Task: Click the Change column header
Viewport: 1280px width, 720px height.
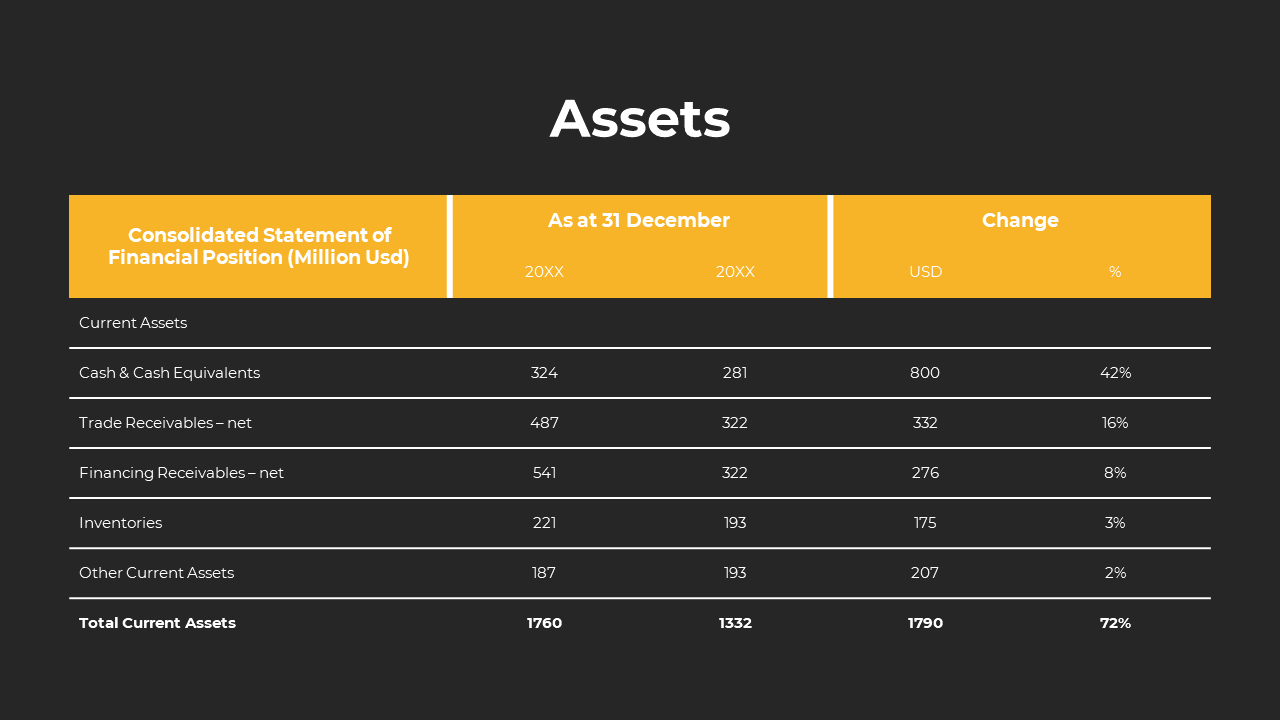Action: [1020, 221]
